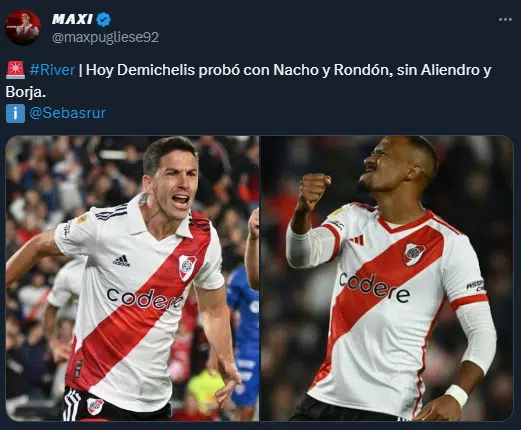Click the blue information emoji icon
Viewport: 521px width, 430px height.
tap(15, 113)
